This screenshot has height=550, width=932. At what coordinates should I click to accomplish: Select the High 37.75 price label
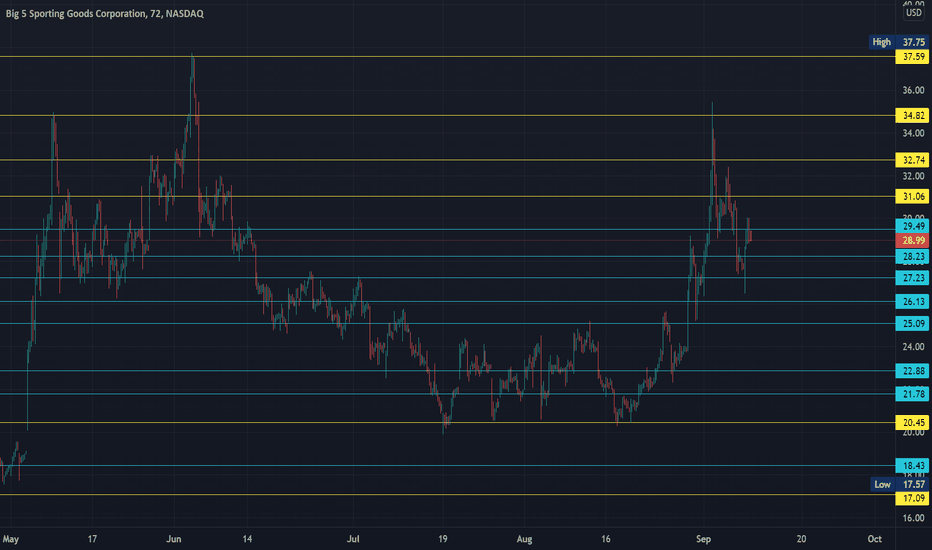[898, 42]
